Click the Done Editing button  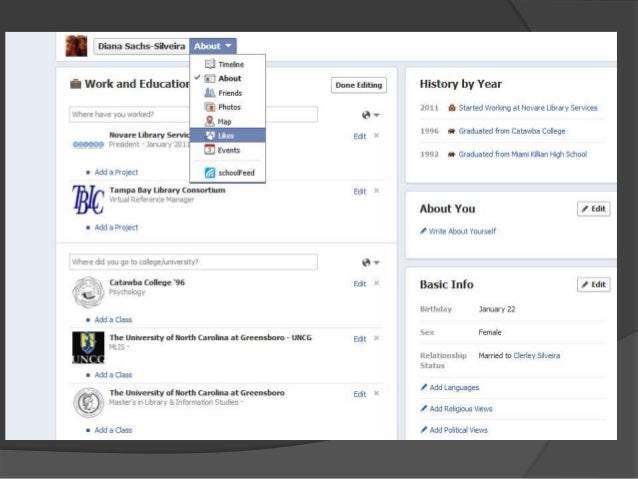tap(358, 85)
